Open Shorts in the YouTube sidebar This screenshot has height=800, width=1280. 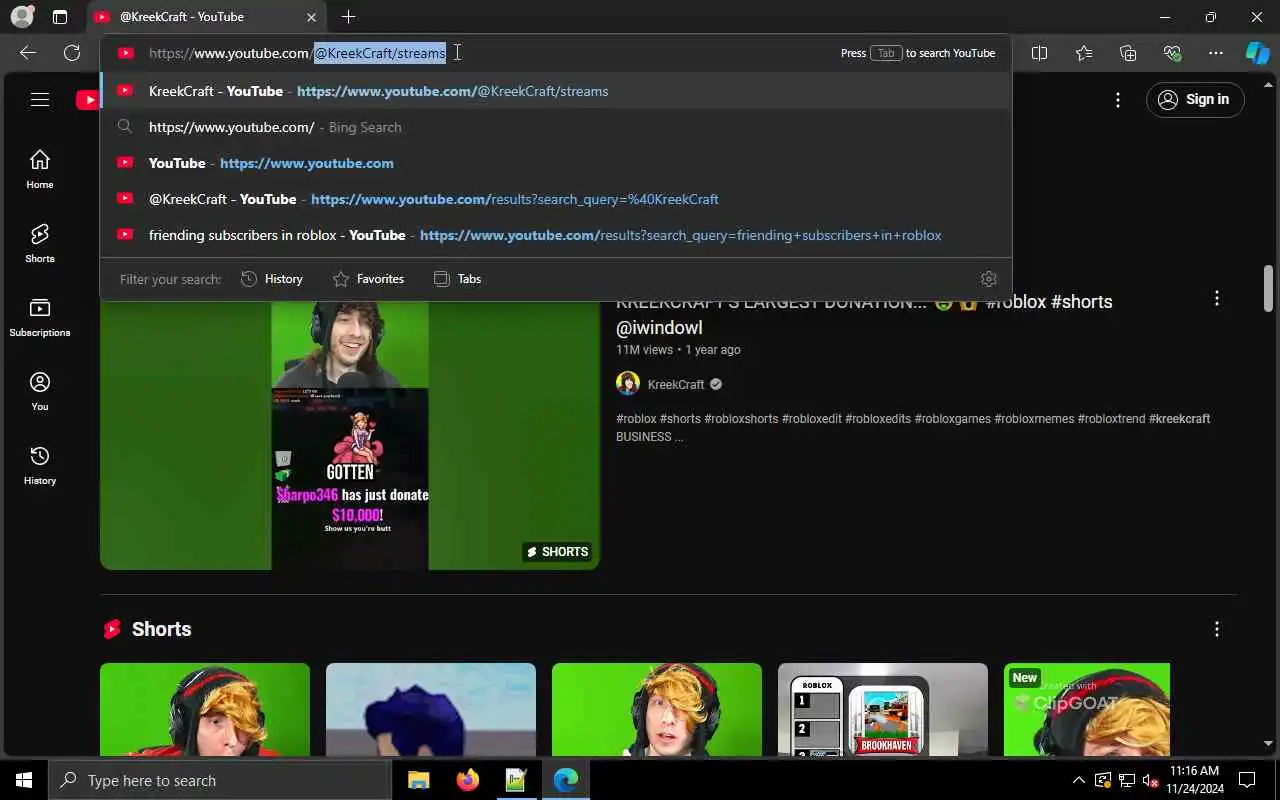pos(40,243)
